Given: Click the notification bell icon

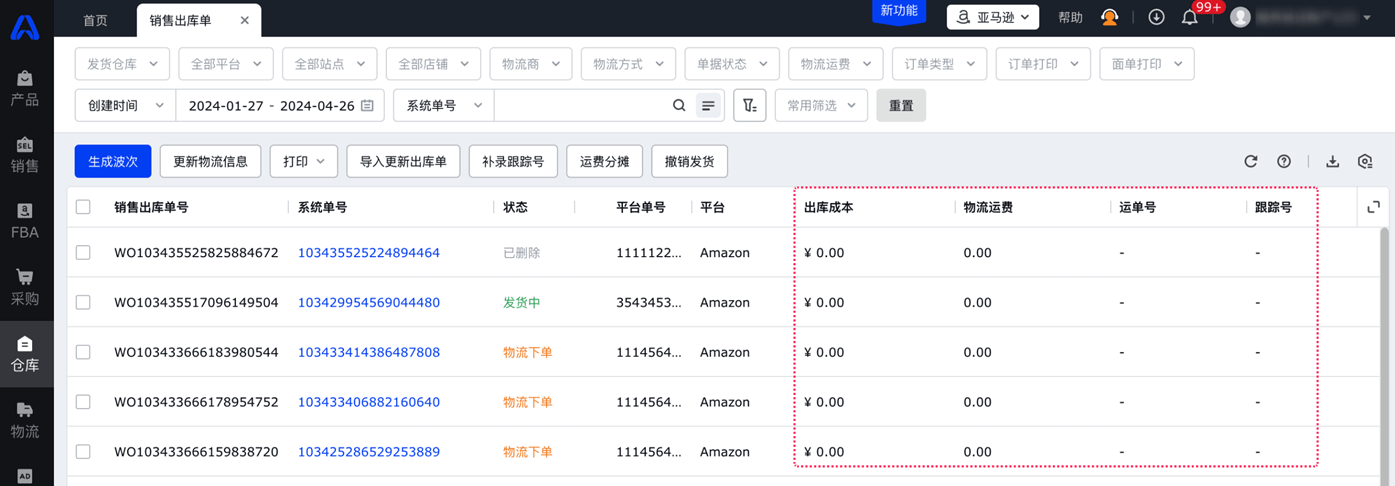Looking at the screenshot, I should [x=1189, y=17].
